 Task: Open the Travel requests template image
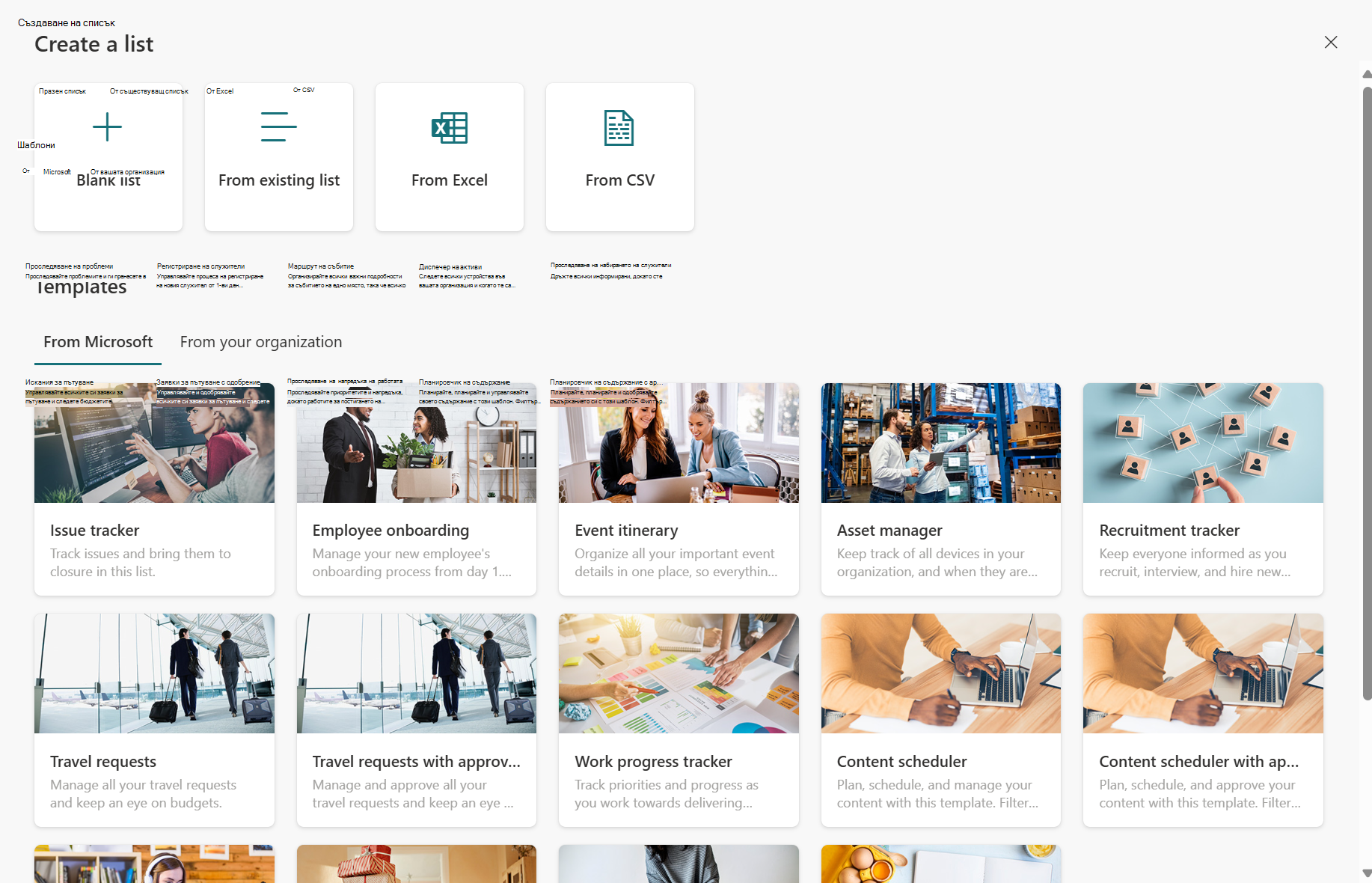pos(154,673)
